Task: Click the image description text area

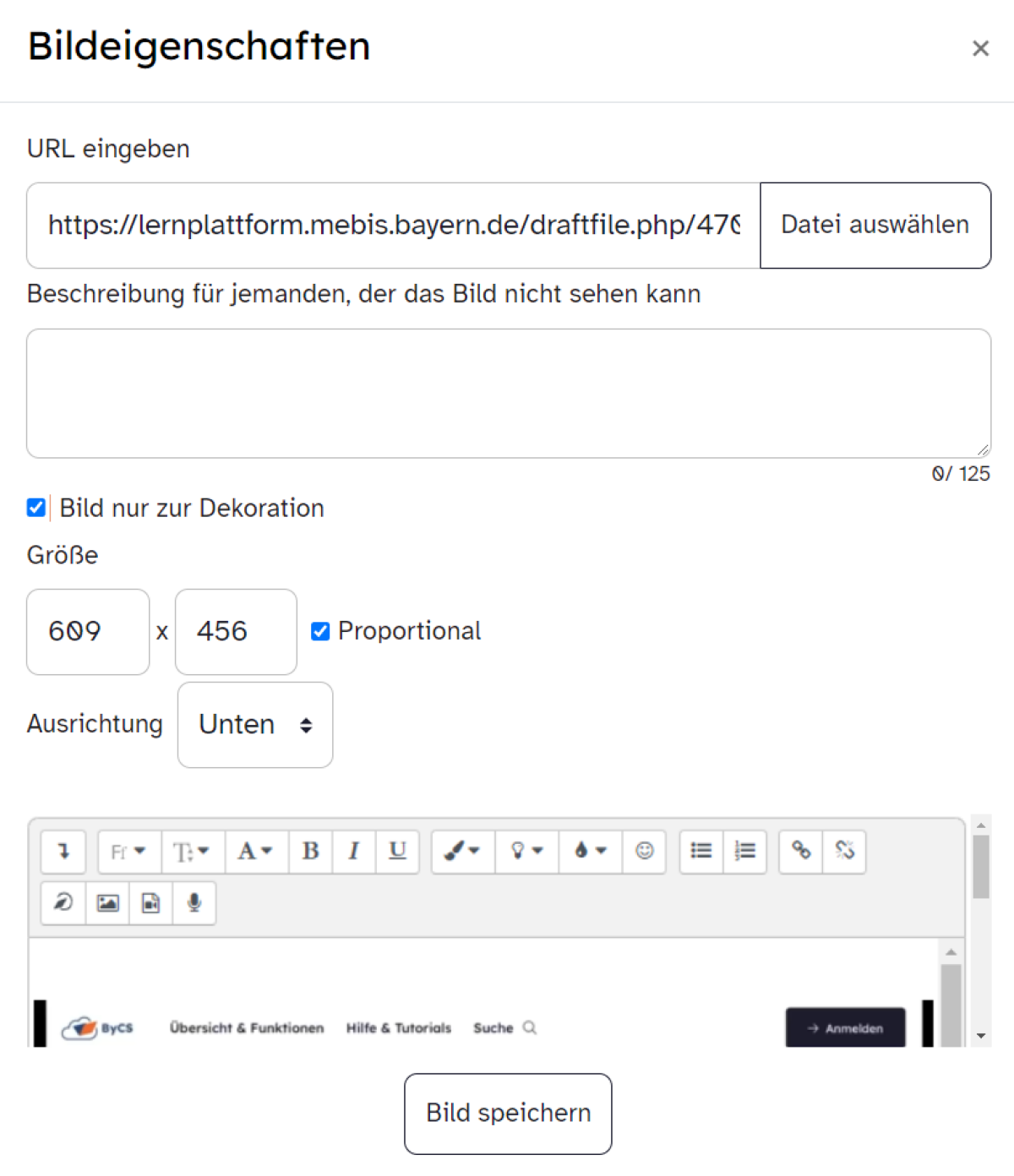Action: tap(509, 394)
